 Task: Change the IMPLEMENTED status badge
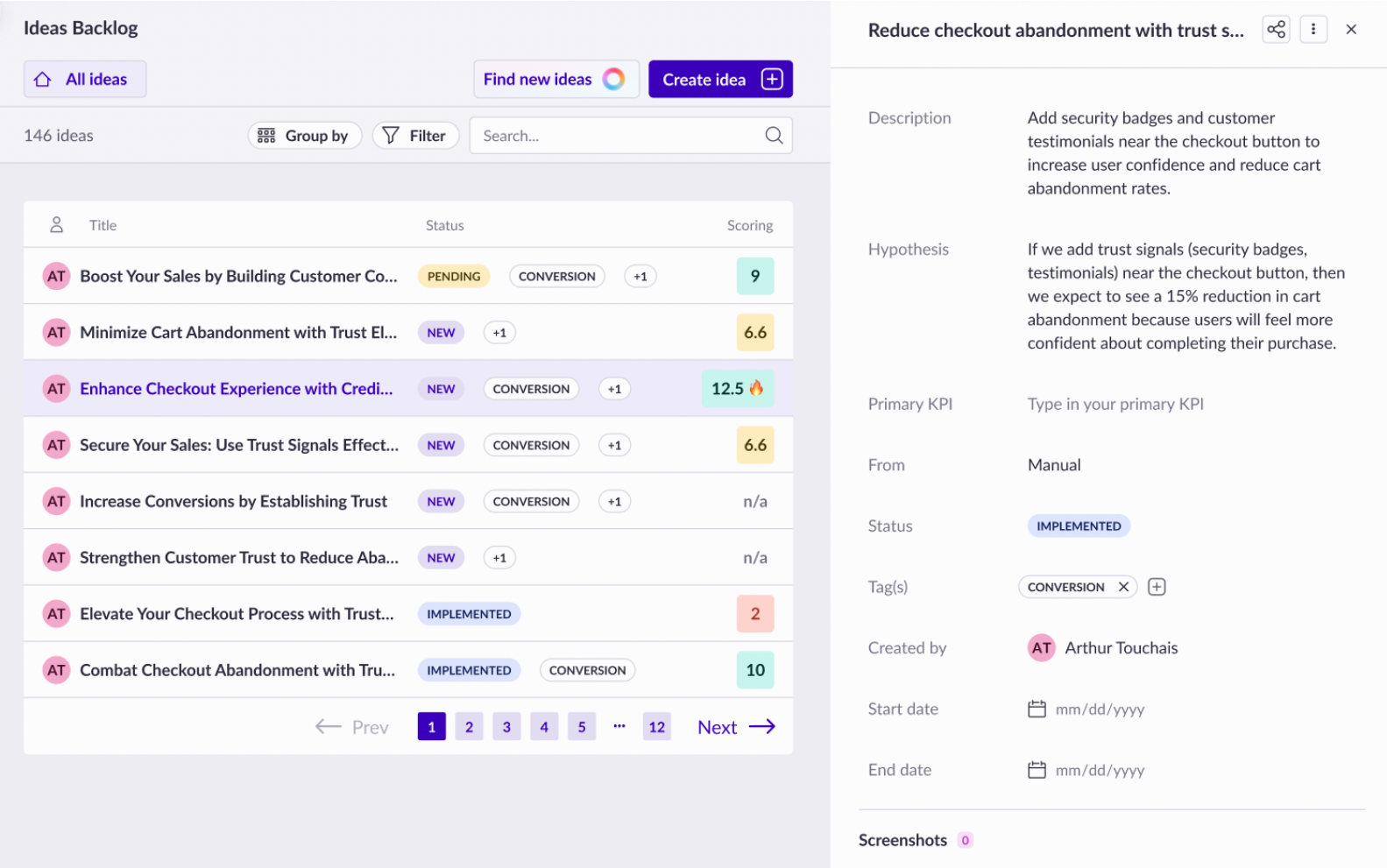pos(1078,526)
